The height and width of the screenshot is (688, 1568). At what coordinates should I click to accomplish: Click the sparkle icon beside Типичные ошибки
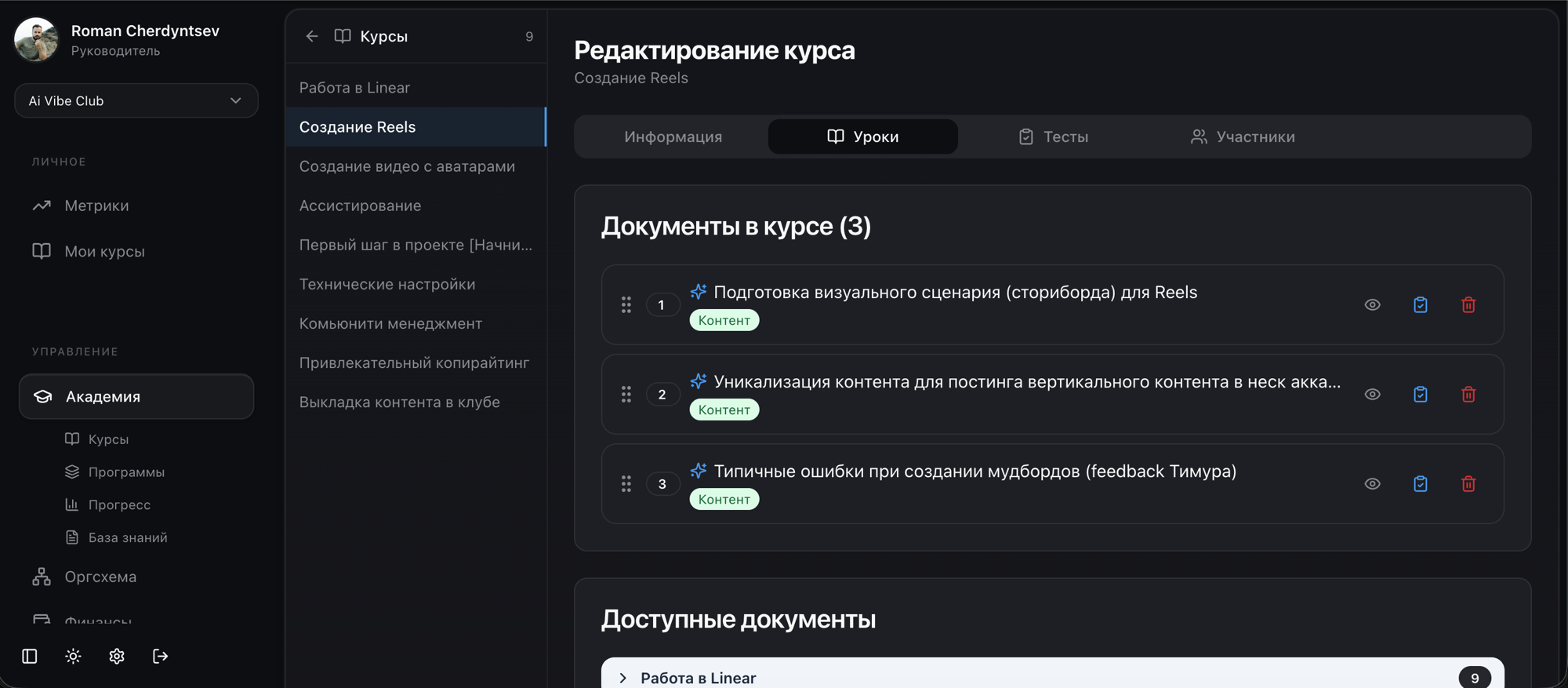pyautogui.click(x=698, y=471)
